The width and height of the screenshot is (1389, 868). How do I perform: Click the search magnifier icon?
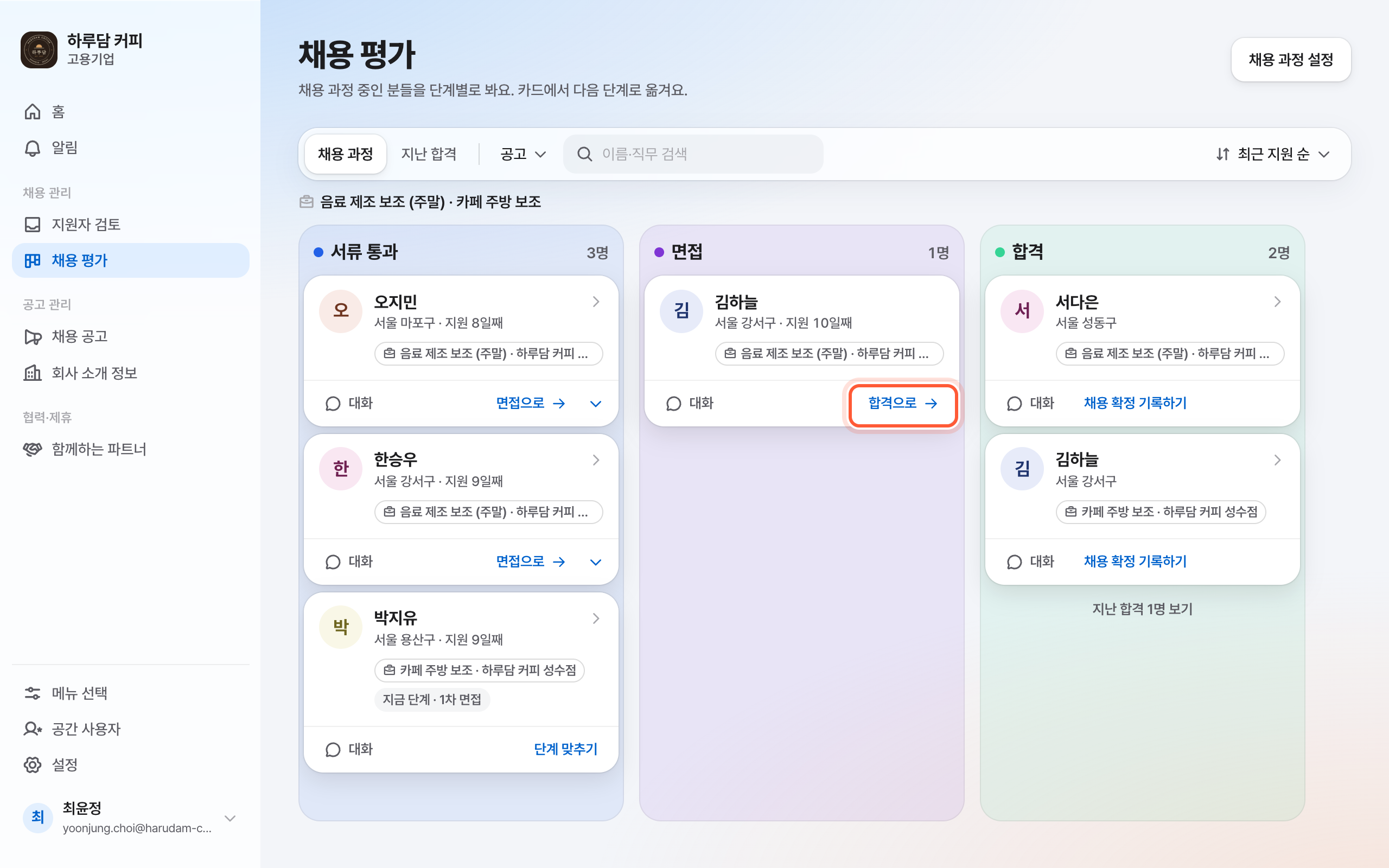click(x=584, y=154)
